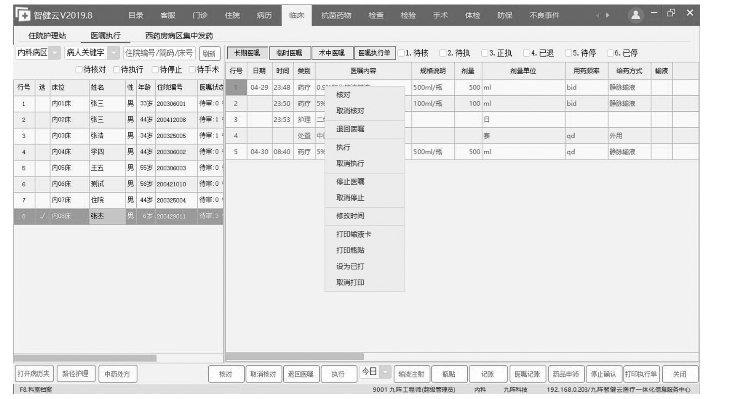The width and height of the screenshot is (729, 399).
Task: Switch to the 门诊 top tab
Action: coord(200,15)
